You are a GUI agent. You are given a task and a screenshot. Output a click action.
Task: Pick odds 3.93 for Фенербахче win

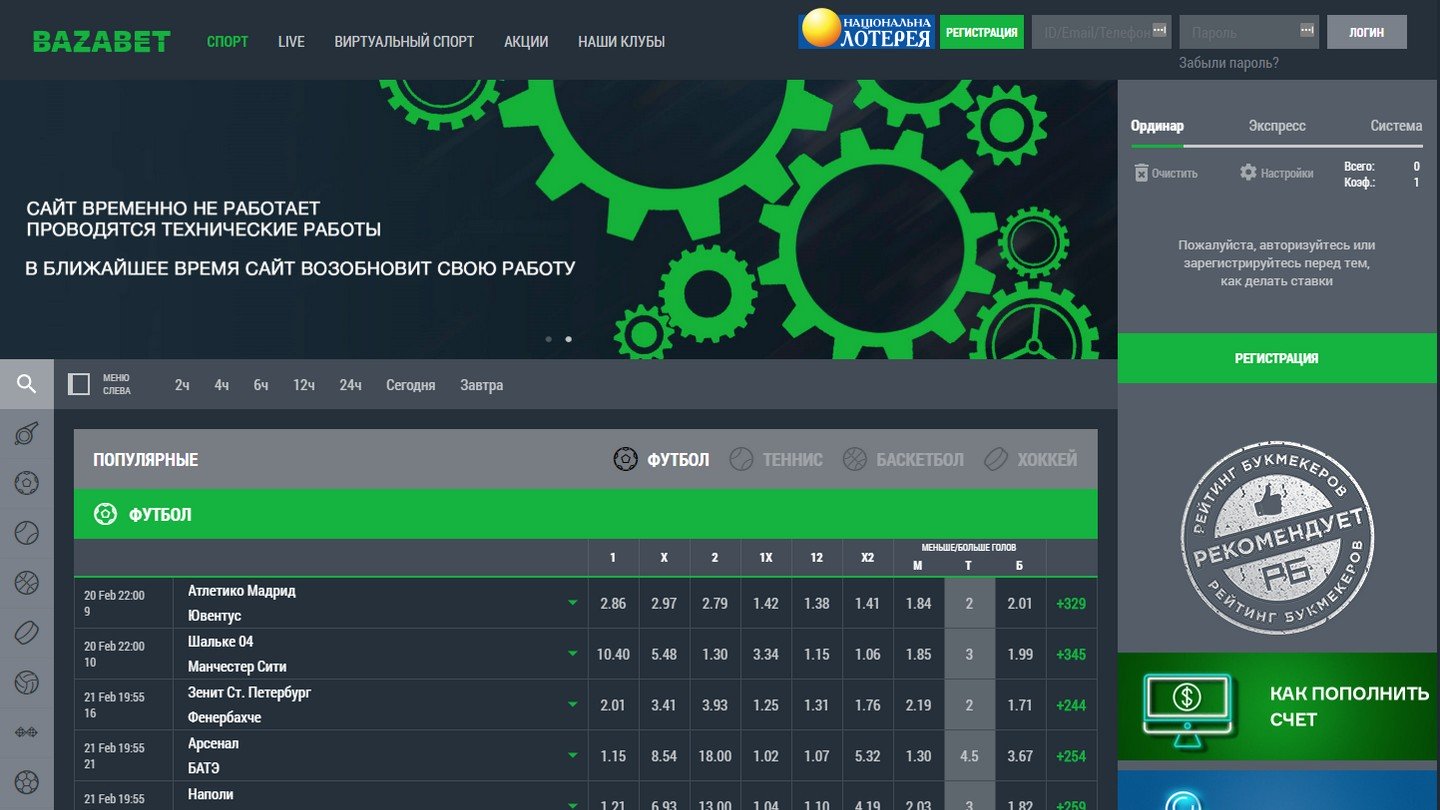(x=715, y=705)
